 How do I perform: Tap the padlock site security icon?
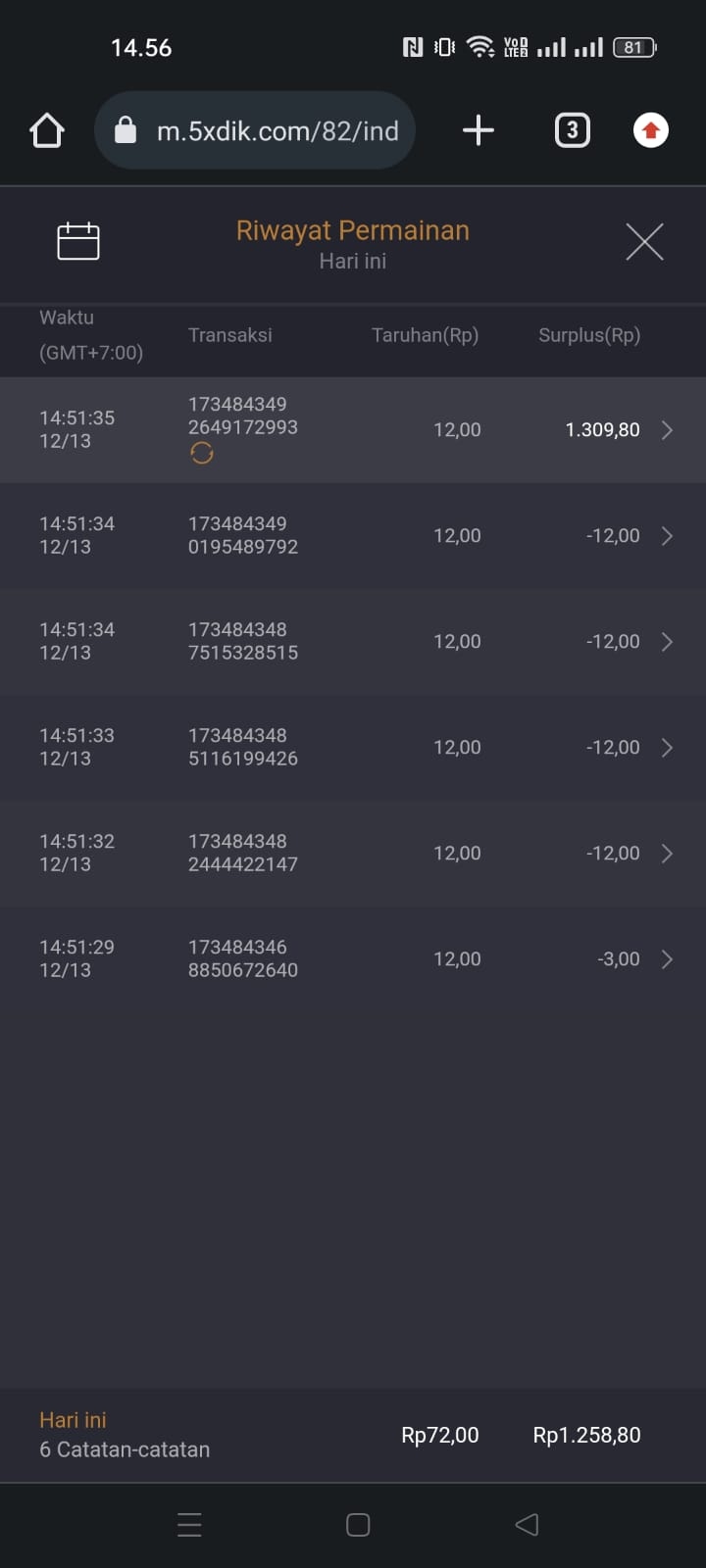coord(126,130)
